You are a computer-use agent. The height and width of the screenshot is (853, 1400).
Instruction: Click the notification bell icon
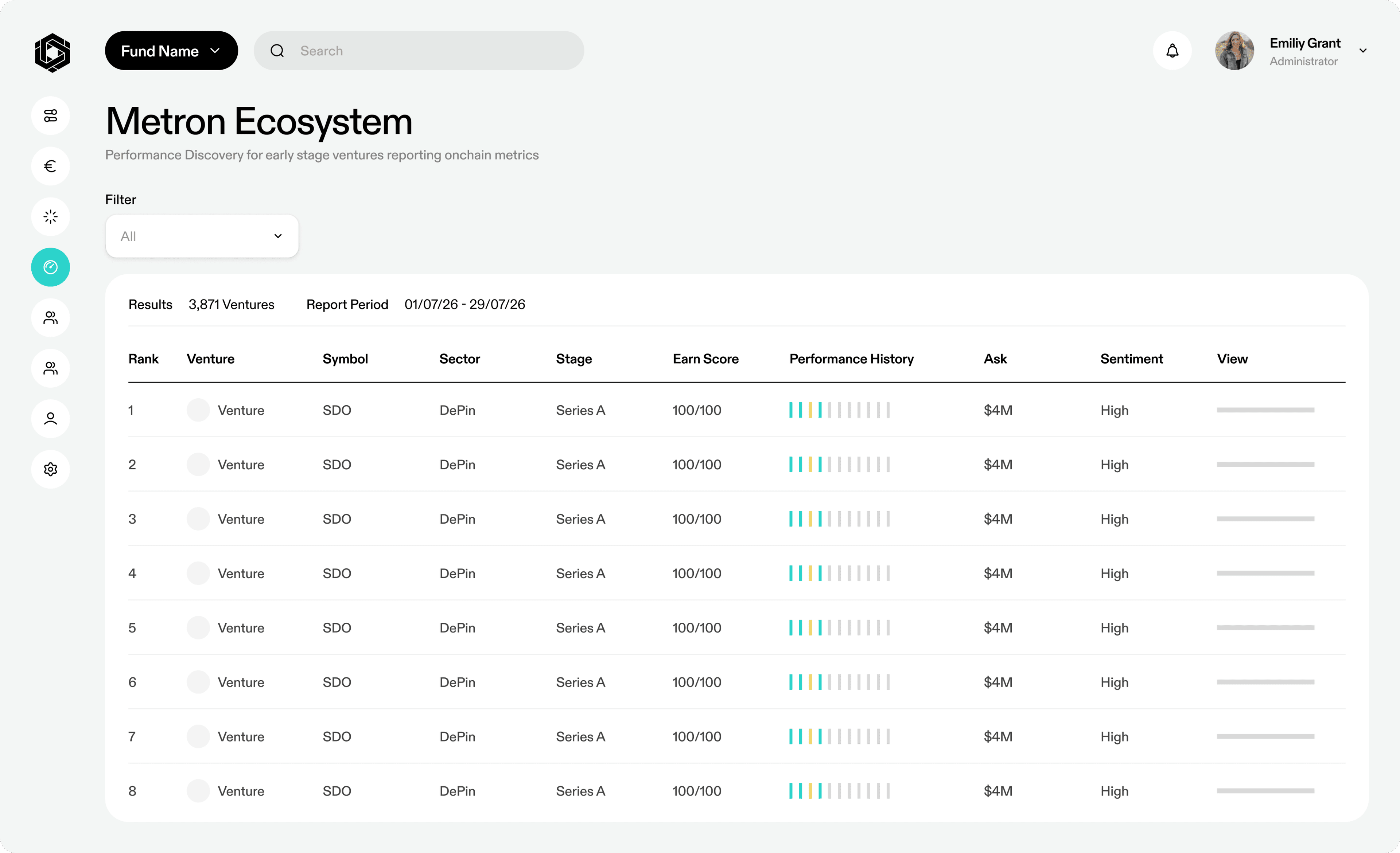(1172, 51)
